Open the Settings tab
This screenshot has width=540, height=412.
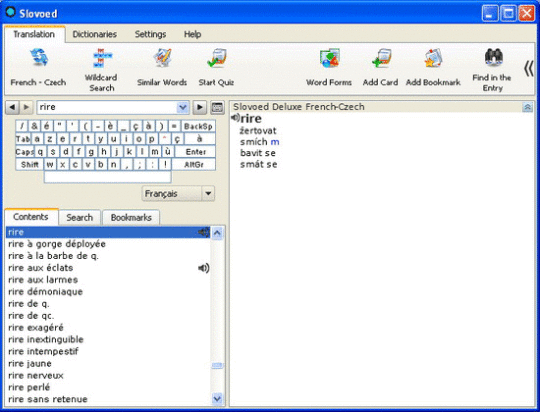[x=150, y=34]
